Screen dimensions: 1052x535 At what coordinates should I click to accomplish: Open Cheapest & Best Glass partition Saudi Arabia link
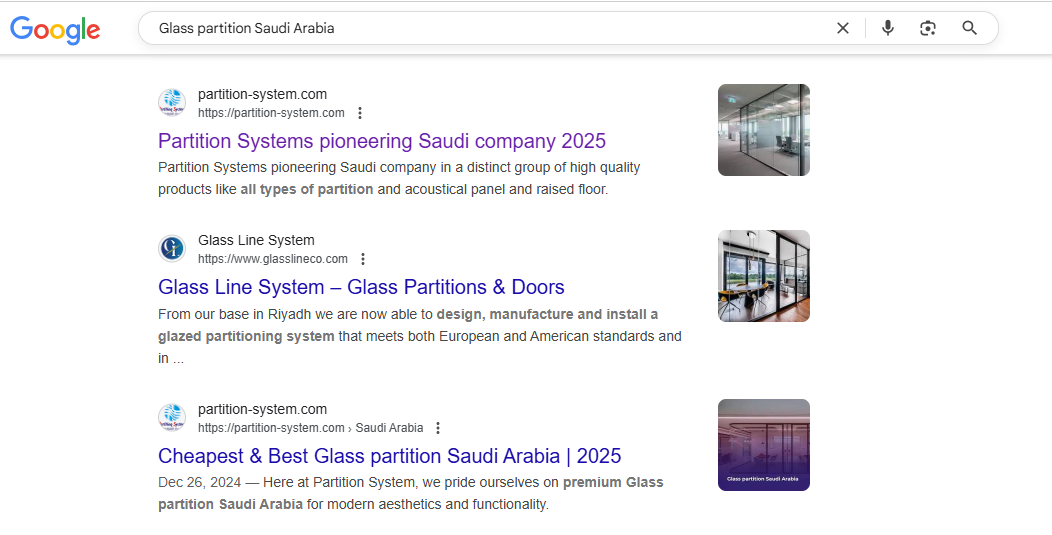point(390,456)
